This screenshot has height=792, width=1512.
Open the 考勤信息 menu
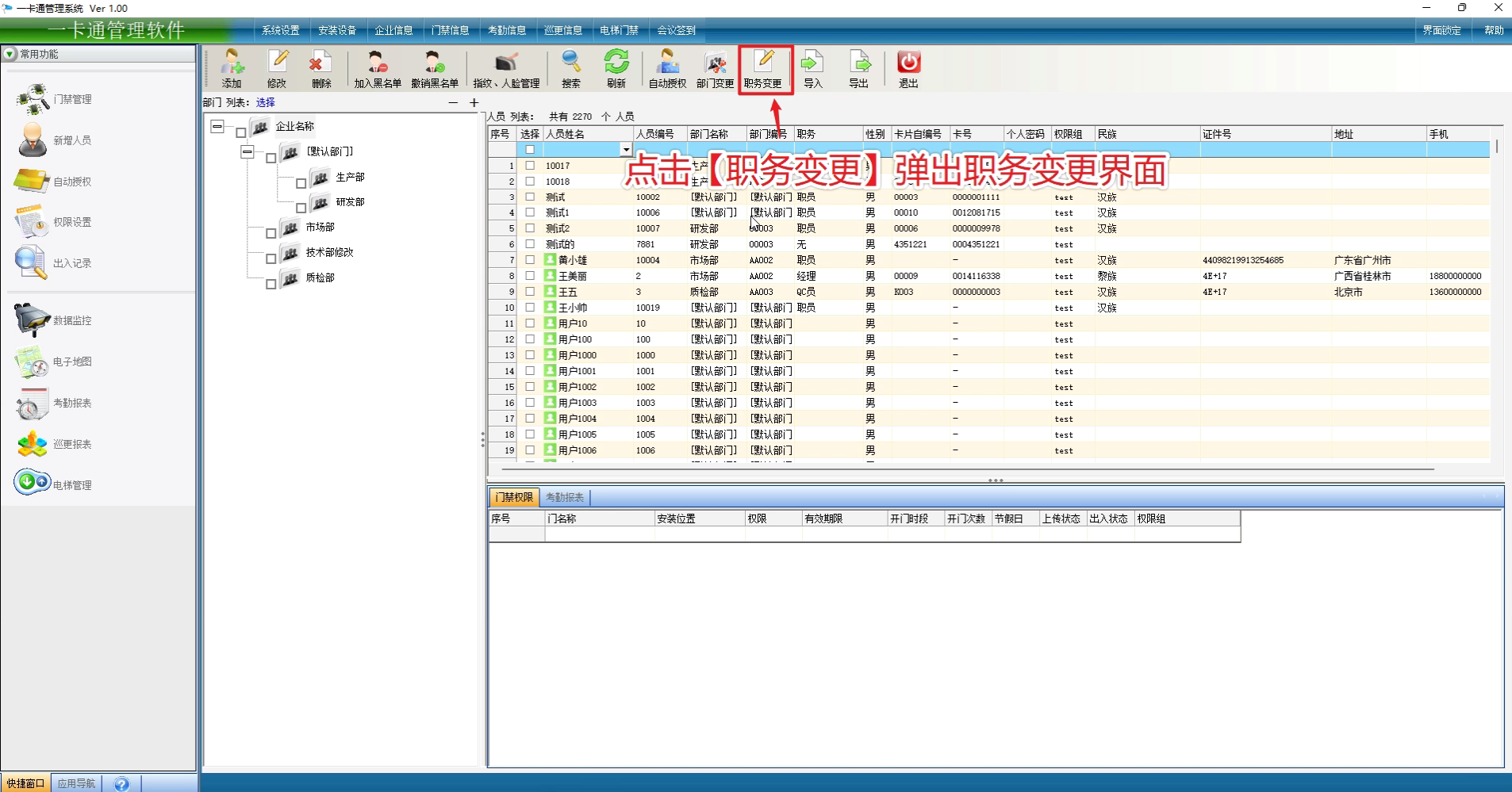point(507,30)
